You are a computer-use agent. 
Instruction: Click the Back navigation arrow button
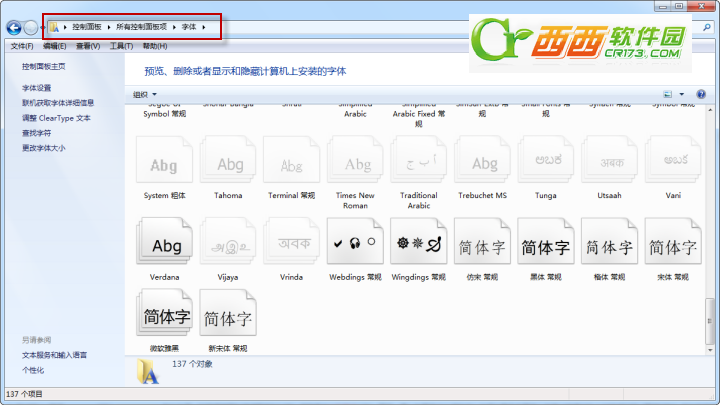pyautogui.click(x=14, y=28)
